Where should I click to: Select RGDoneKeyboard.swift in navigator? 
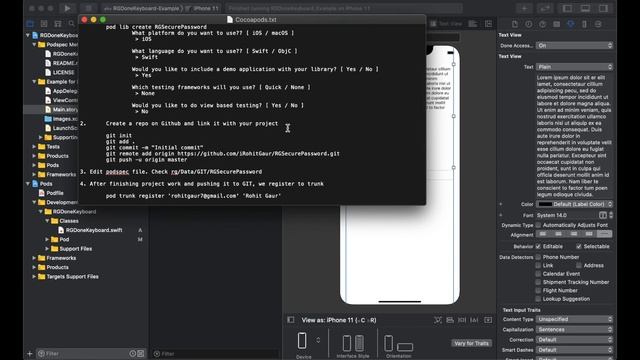[x=94, y=230]
